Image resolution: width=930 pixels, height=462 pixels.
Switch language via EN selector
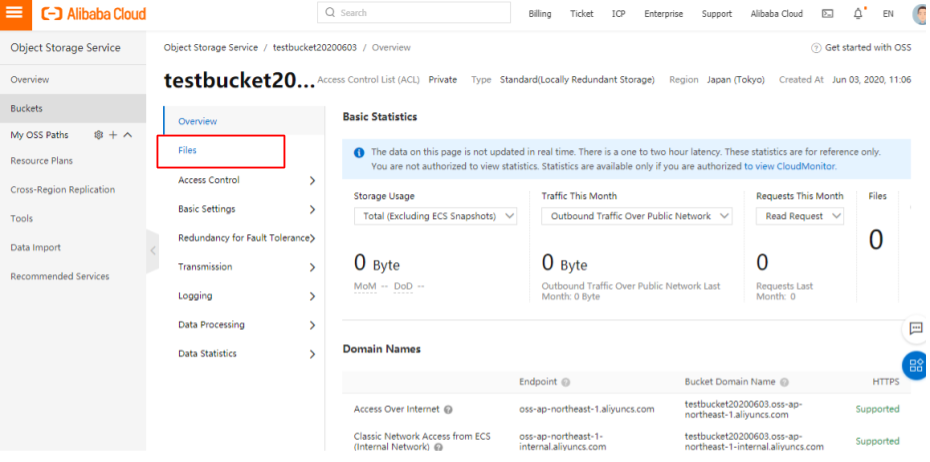point(888,14)
